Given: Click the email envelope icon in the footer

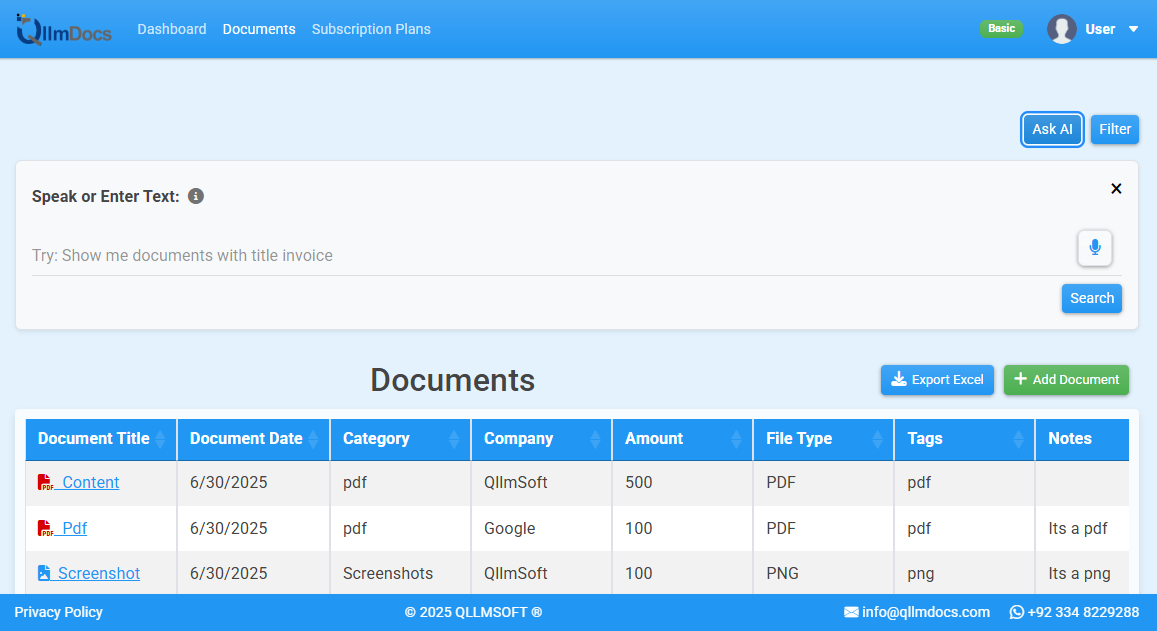Looking at the screenshot, I should (x=852, y=612).
